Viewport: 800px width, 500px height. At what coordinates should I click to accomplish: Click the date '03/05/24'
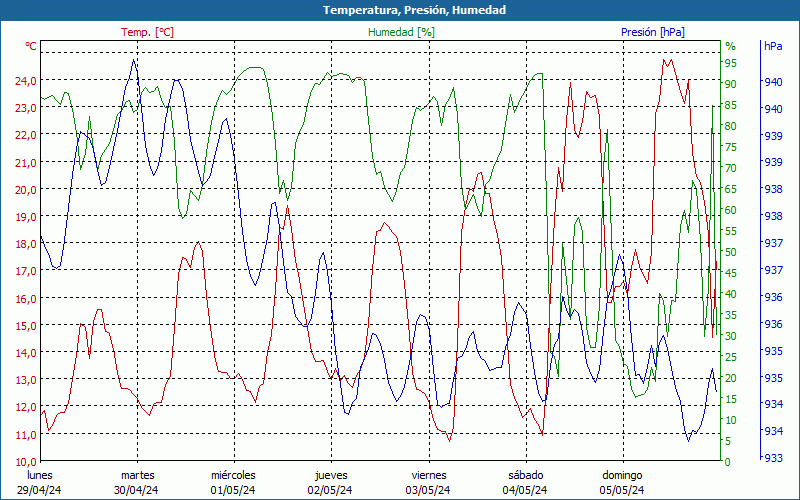tap(428, 490)
